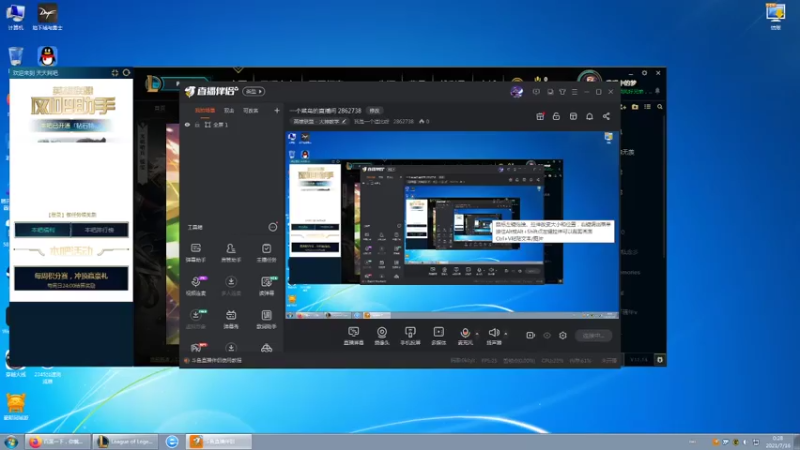Add 直播伴侣 screen capture source
The width and height of the screenshot is (800, 450).
[x=354, y=336]
